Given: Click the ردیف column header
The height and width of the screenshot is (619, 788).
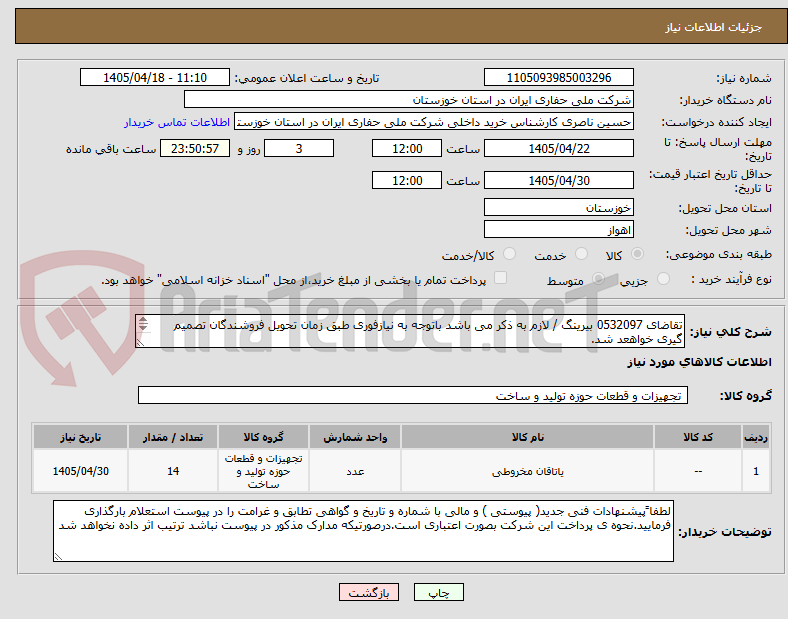Looking at the screenshot, I should click(x=756, y=437).
